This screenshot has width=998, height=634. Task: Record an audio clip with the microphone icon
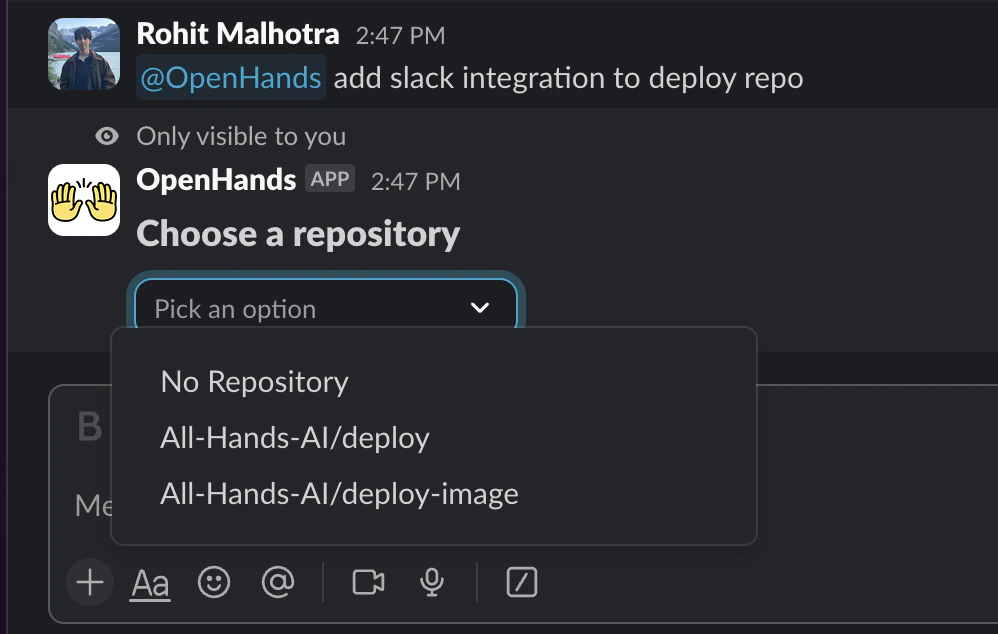click(431, 582)
